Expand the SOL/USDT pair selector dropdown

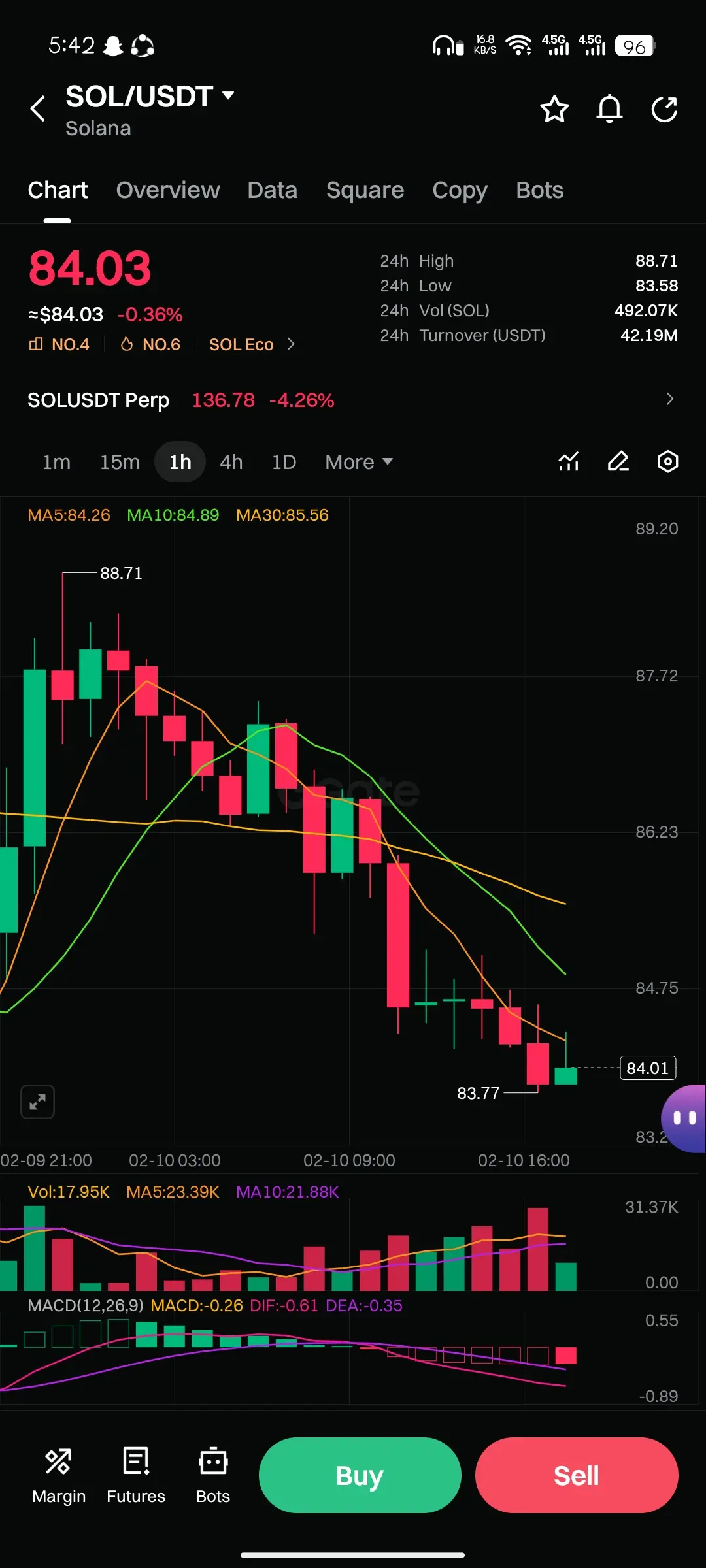pyautogui.click(x=228, y=95)
